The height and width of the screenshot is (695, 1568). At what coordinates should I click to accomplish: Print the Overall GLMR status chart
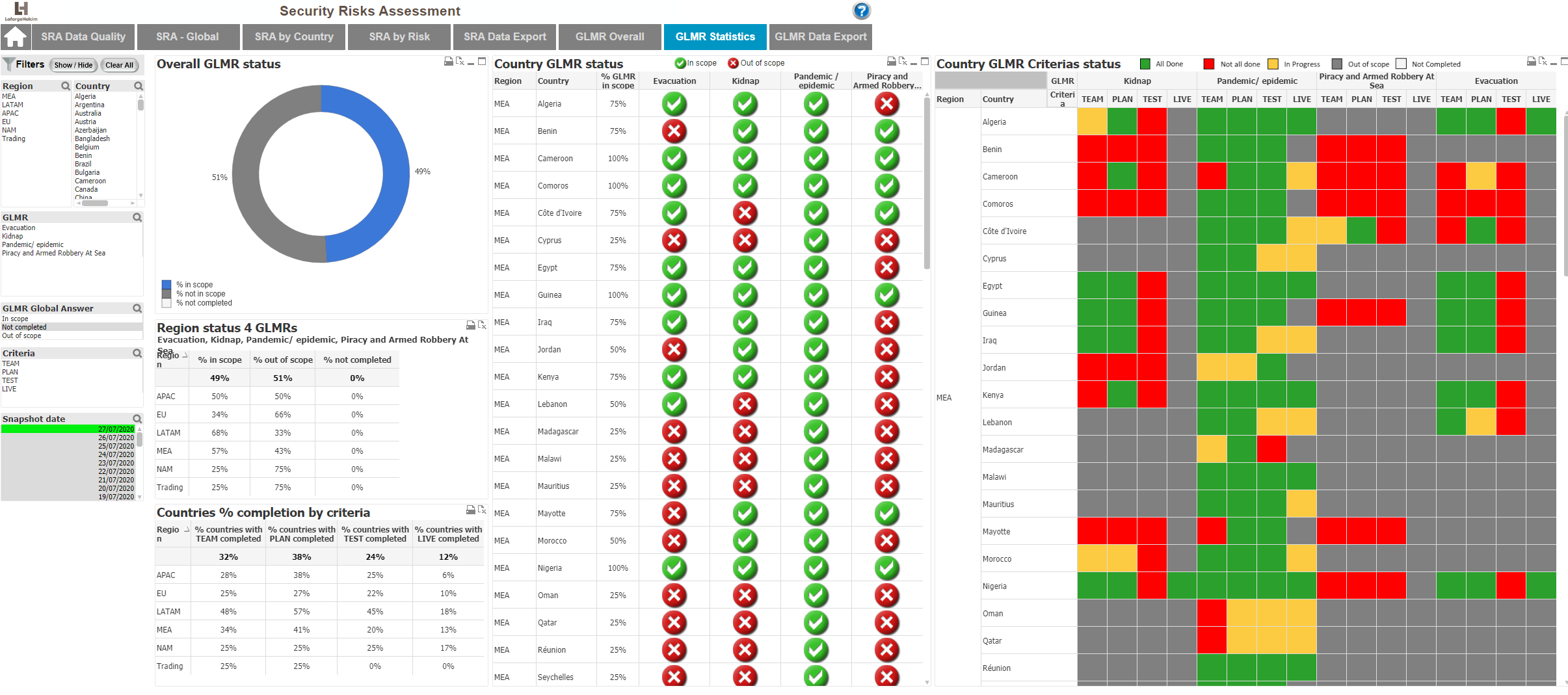pos(448,61)
